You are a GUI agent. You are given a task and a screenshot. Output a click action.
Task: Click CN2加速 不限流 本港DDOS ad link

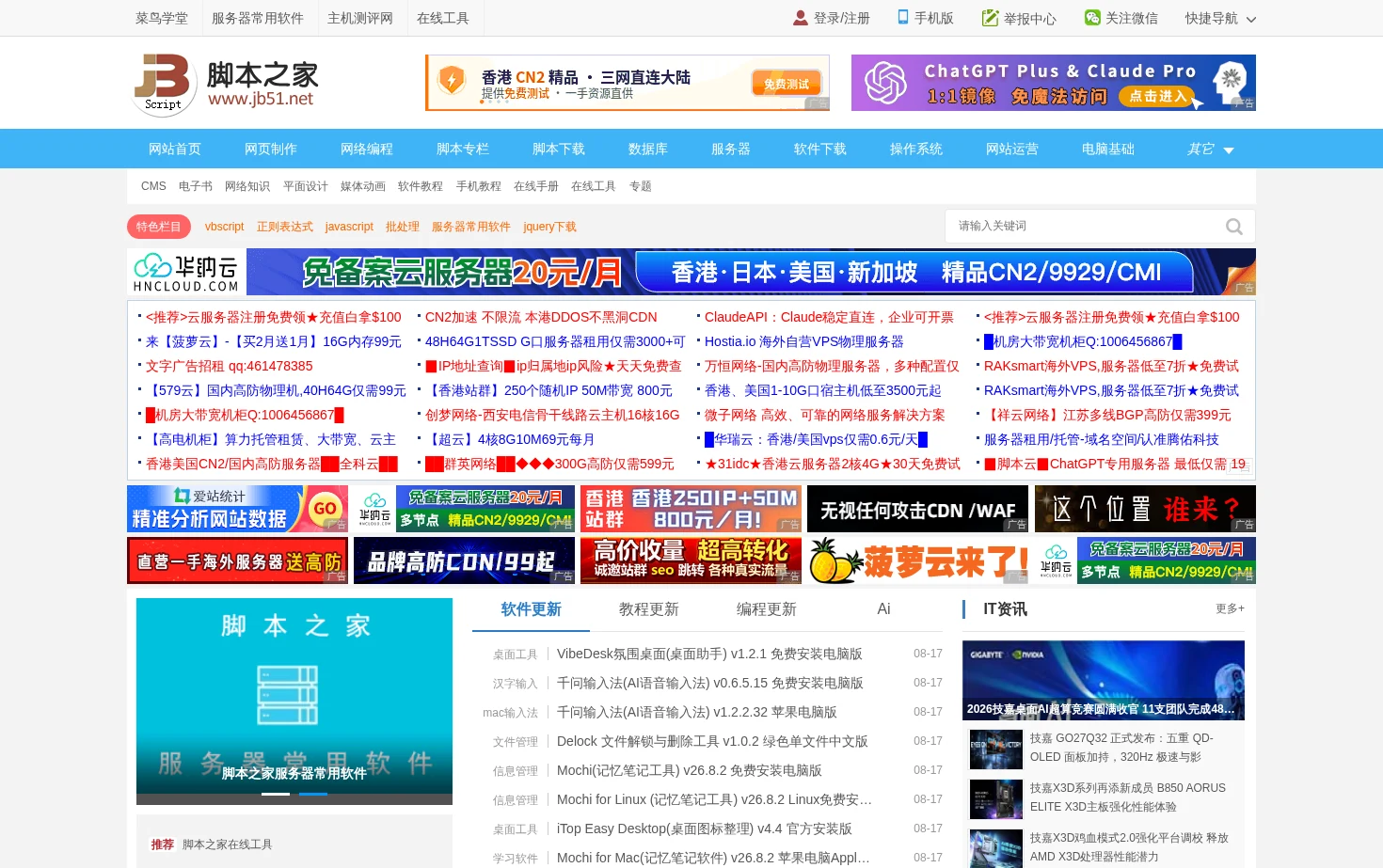tap(541, 317)
